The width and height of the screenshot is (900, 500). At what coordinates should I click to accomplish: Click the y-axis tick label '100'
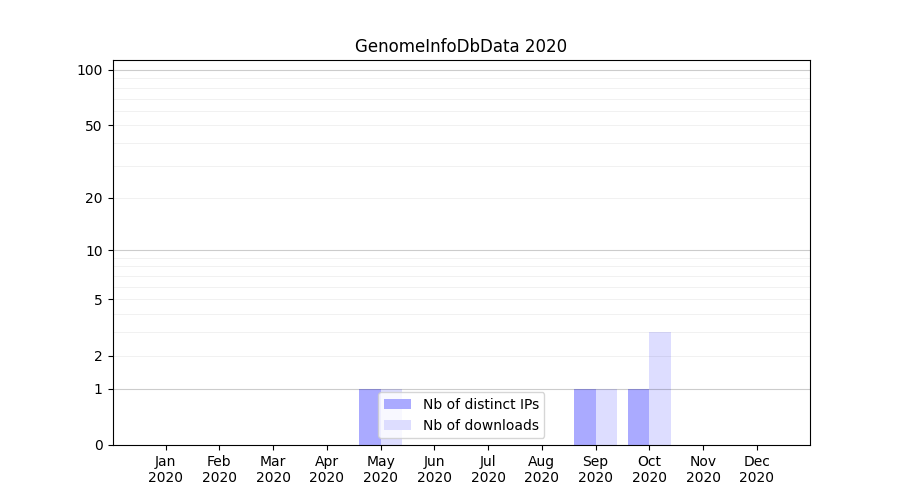(x=90, y=70)
